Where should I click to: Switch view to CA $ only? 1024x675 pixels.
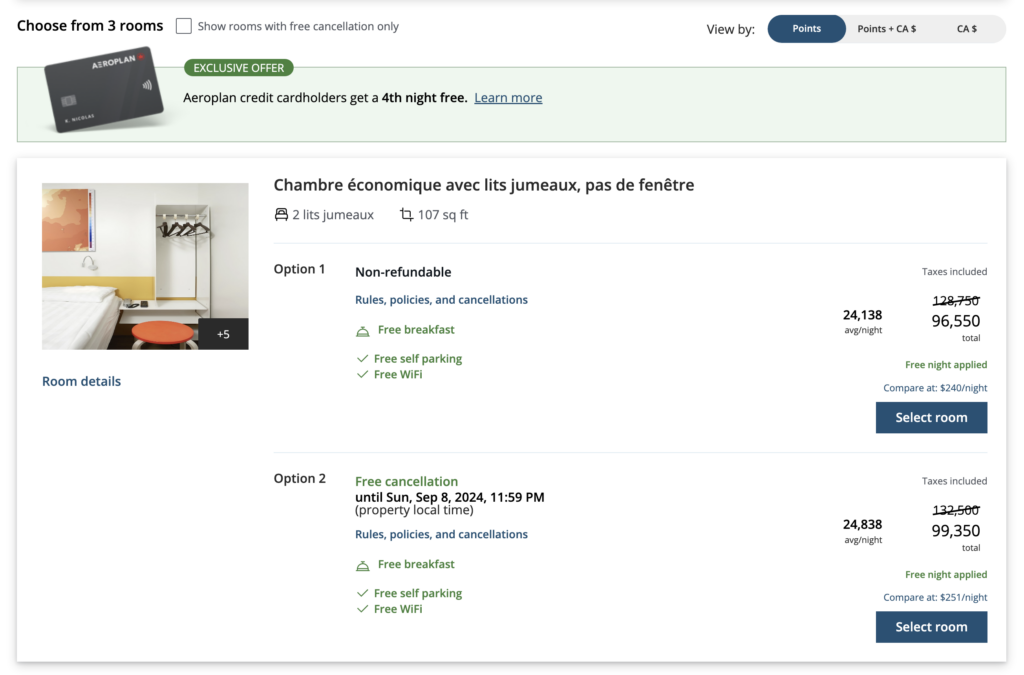pos(966,29)
